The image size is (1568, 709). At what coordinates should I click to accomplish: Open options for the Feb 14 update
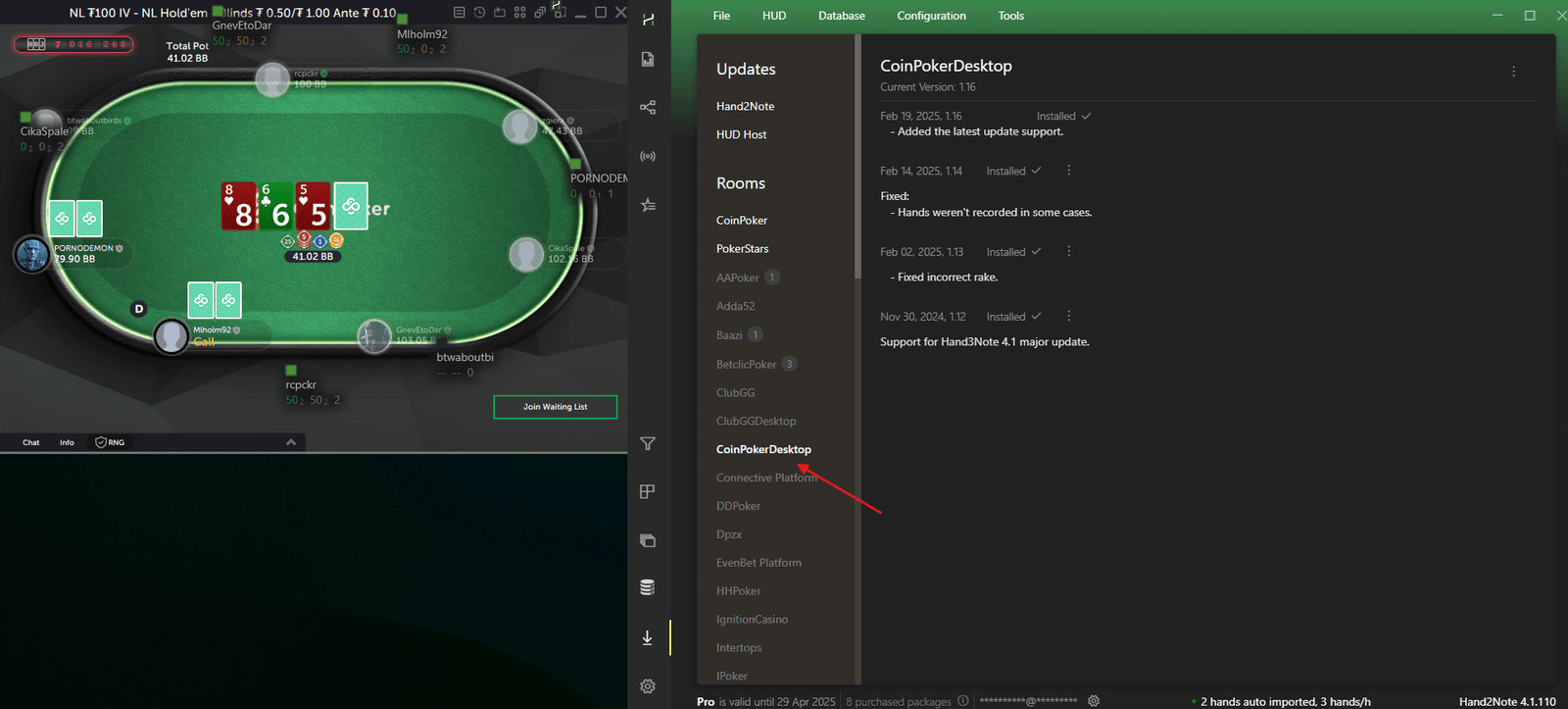tap(1068, 171)
